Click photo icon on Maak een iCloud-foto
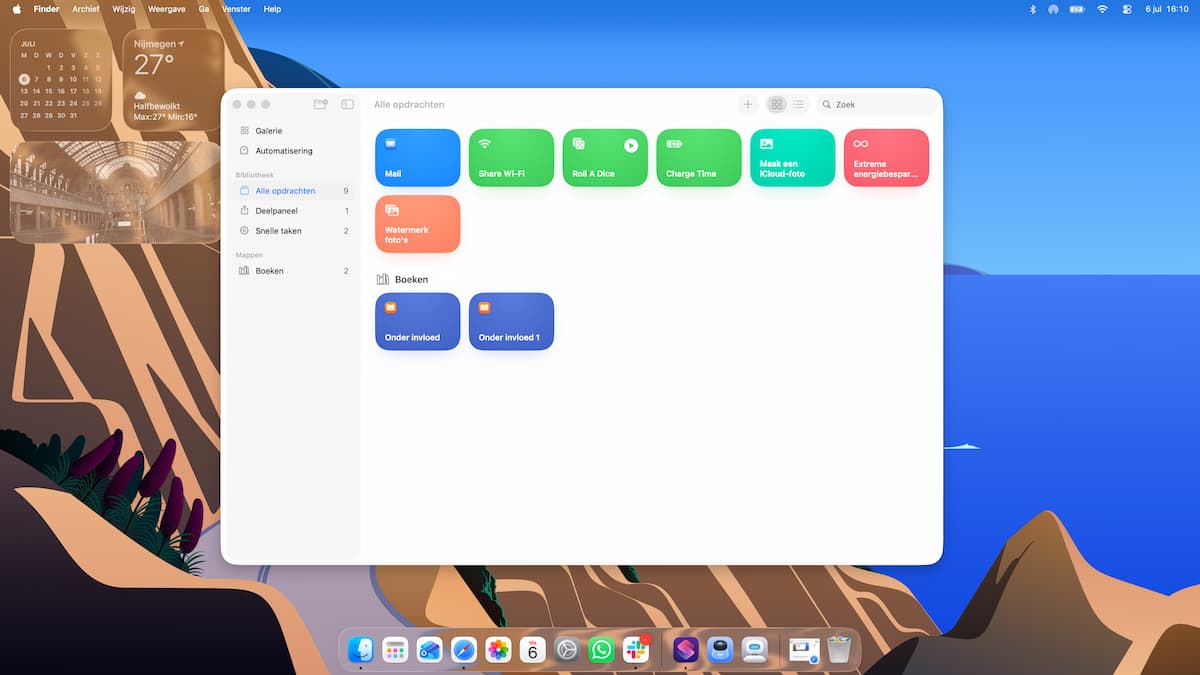The height and width of the screenshot is (675, 1200). (x=767, y=144)
